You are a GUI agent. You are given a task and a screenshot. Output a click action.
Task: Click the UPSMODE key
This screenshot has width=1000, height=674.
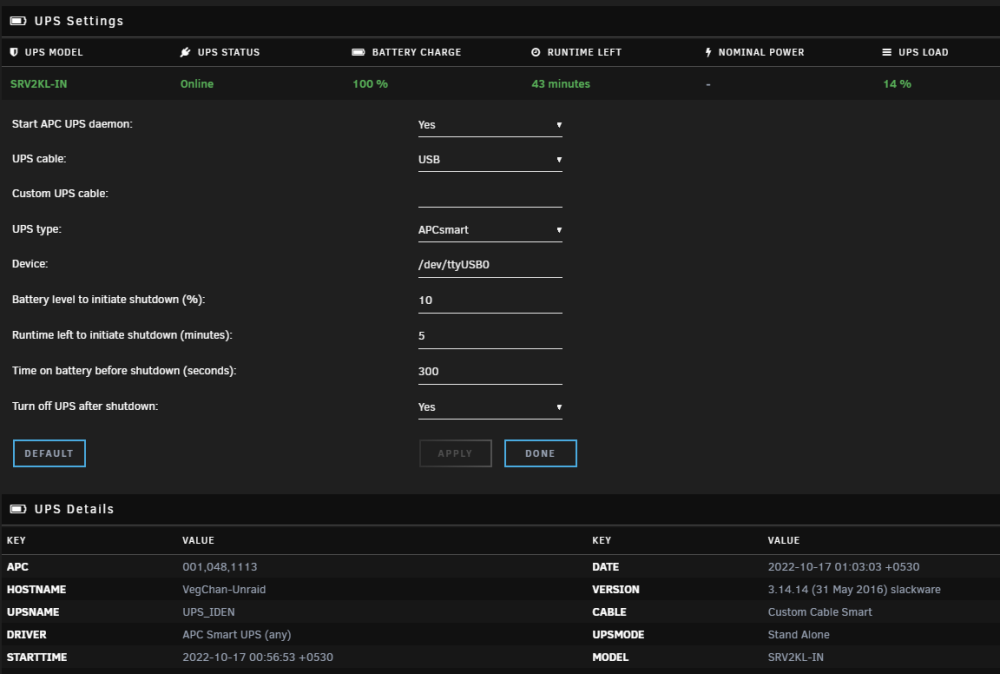click(x=618, y=635)
